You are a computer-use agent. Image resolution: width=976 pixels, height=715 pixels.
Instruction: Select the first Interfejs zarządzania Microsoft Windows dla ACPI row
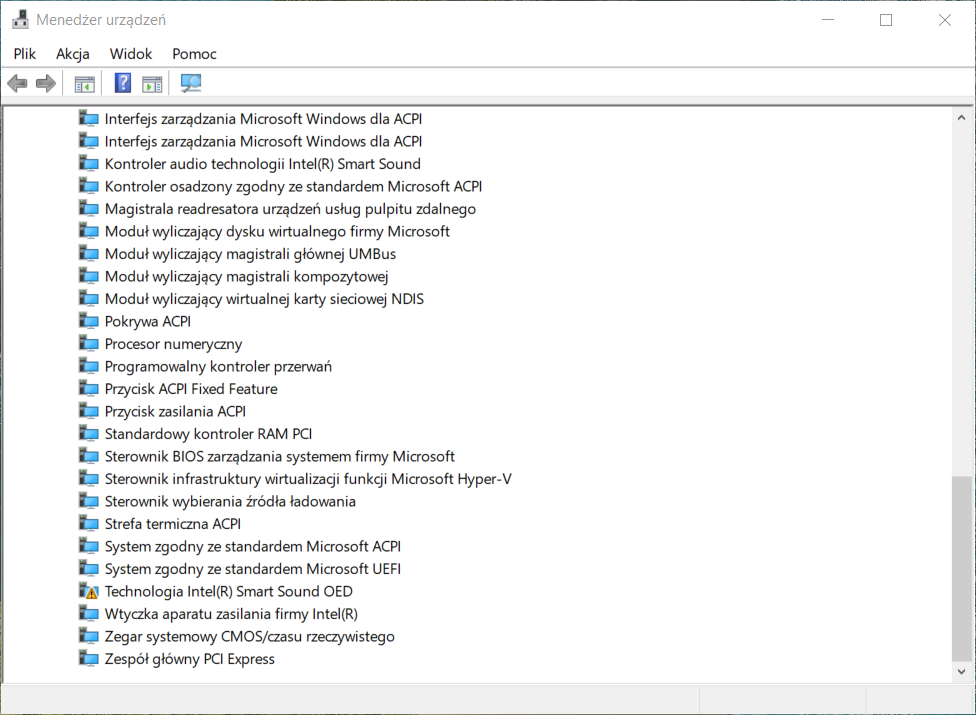coord(263,119)
